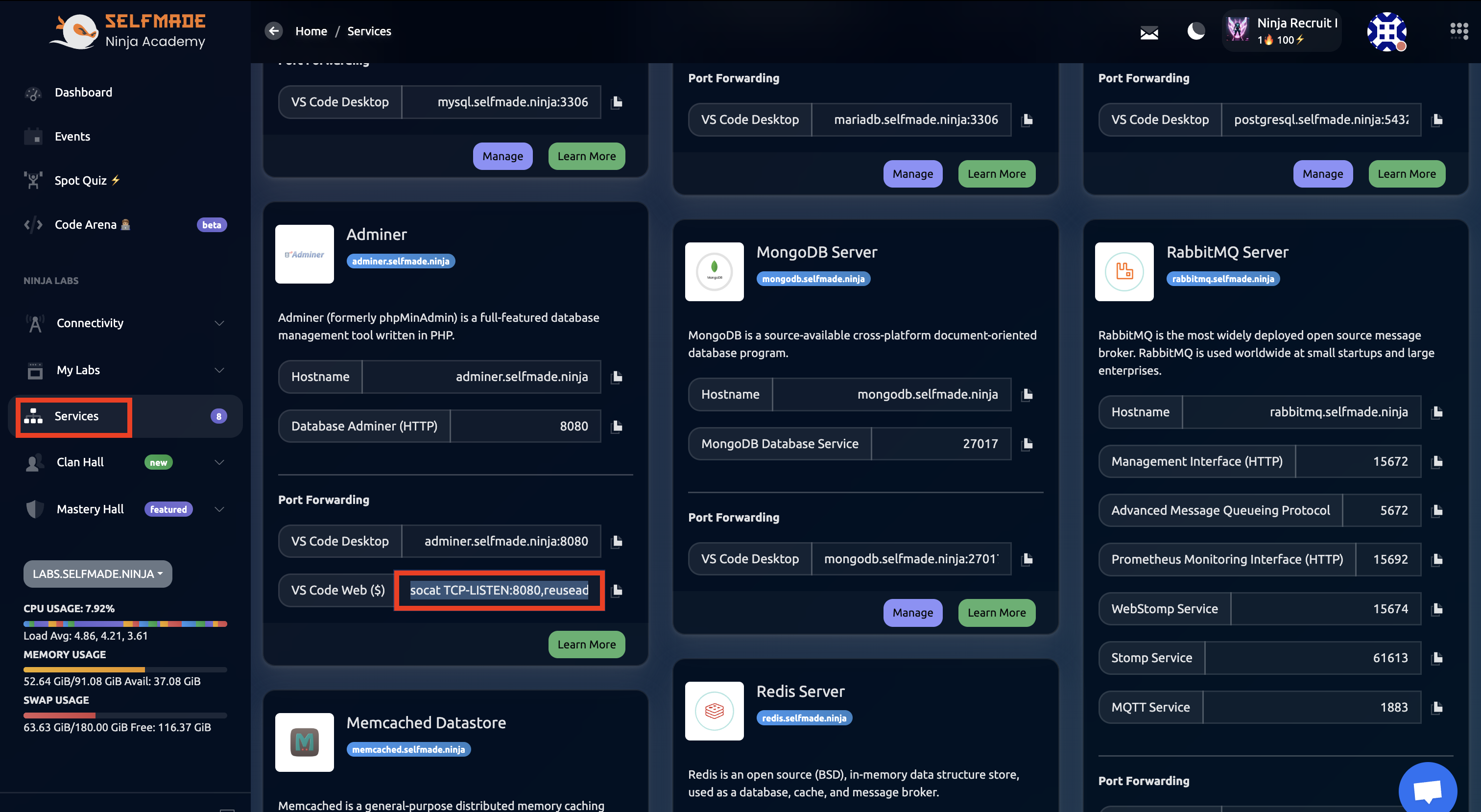Click the Memcached Datastore logo
The width and height of the screenshot is (1481, 812).
point(304,742)
